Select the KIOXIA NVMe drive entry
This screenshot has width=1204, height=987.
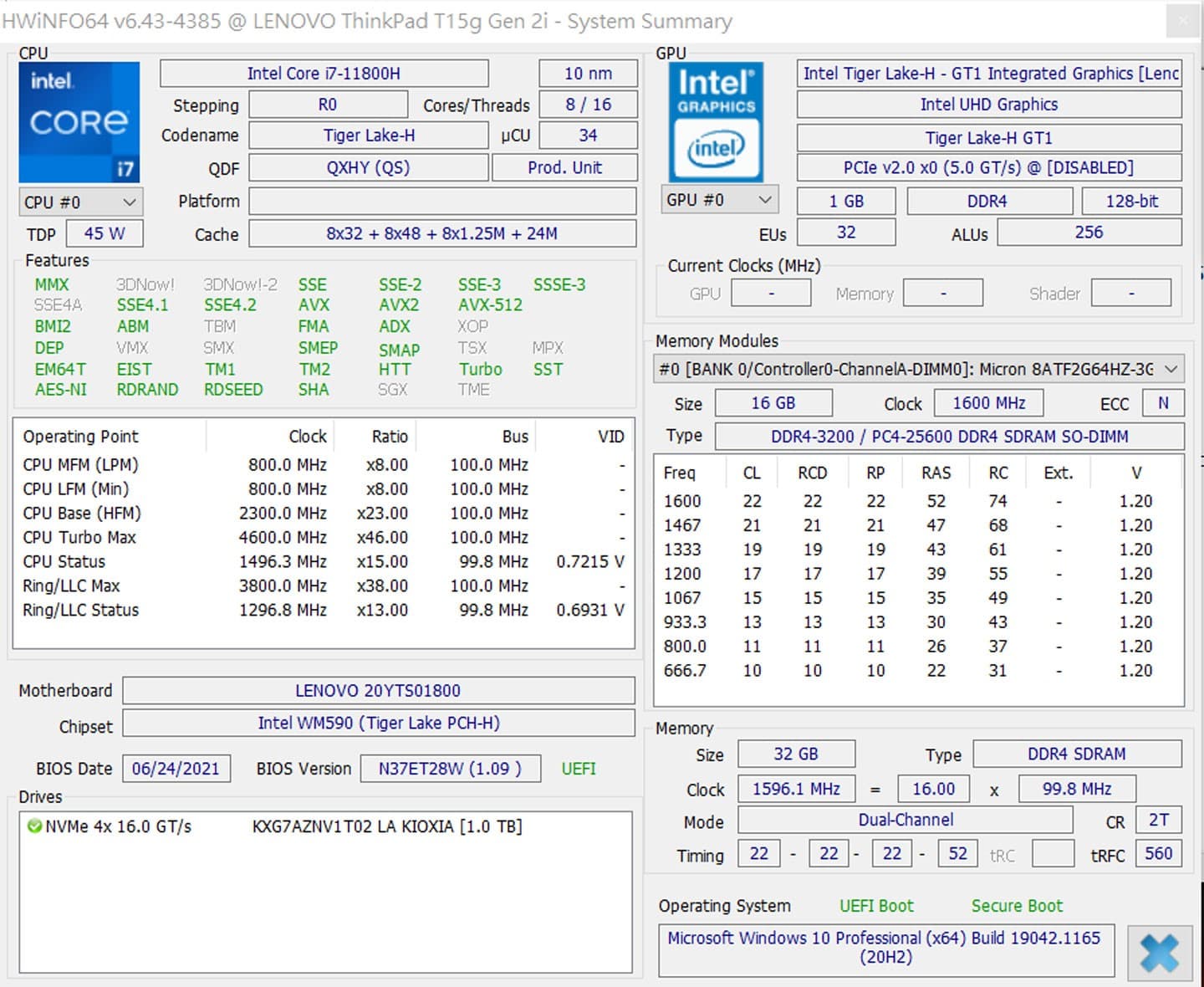[x=386, y=826]
